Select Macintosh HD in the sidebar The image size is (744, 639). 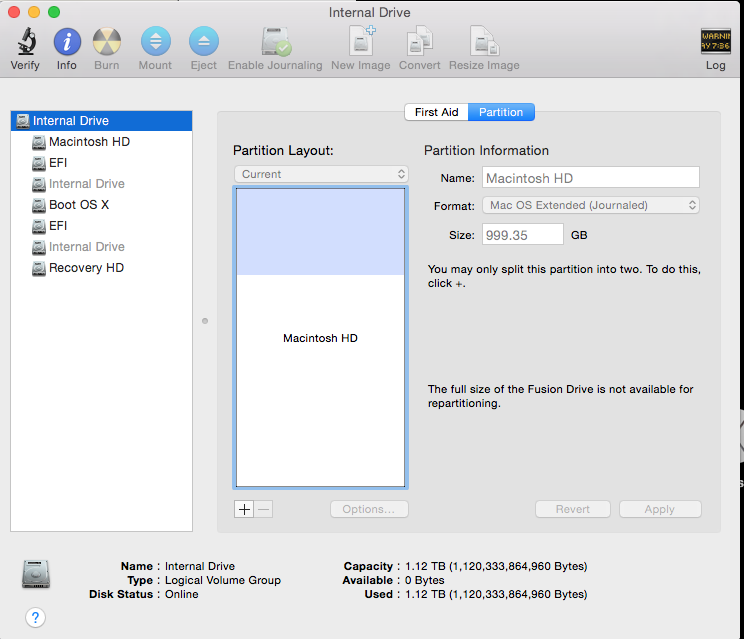point(89,142)
